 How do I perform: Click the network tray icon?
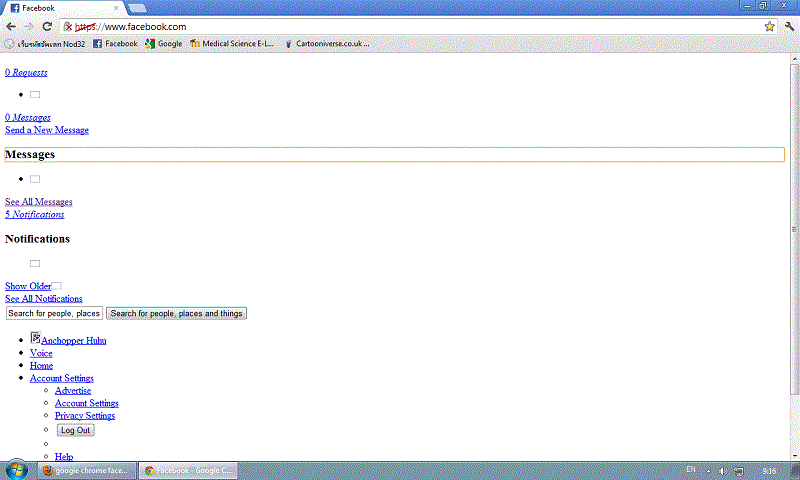tap(739, 471)
